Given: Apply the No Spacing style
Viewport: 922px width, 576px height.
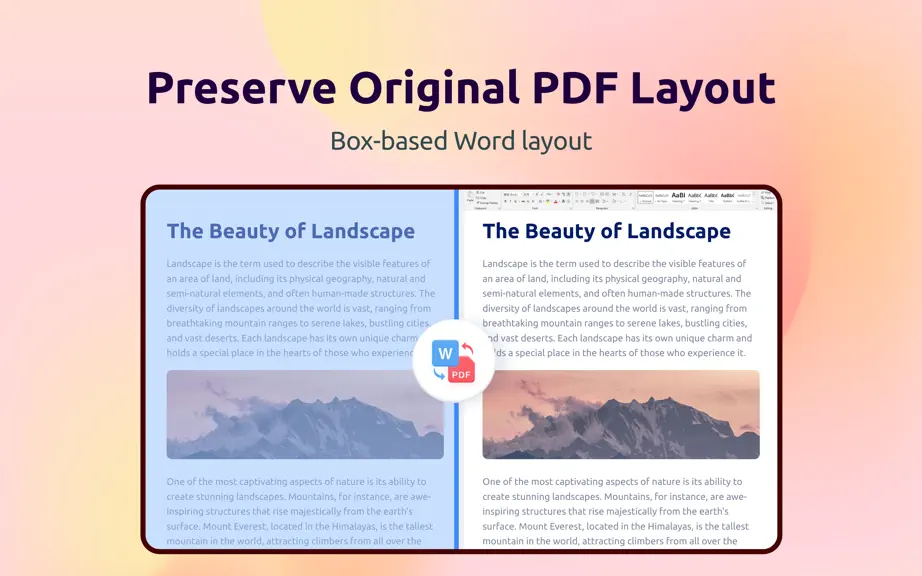Looking at the screenshot, I should tap(662, 197).
